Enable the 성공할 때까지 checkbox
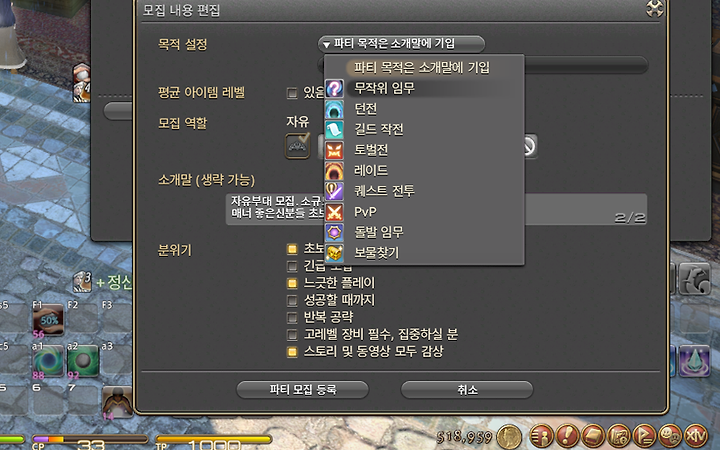The width and height of the screenshot is (720, 450). click(x=292, y=300)
